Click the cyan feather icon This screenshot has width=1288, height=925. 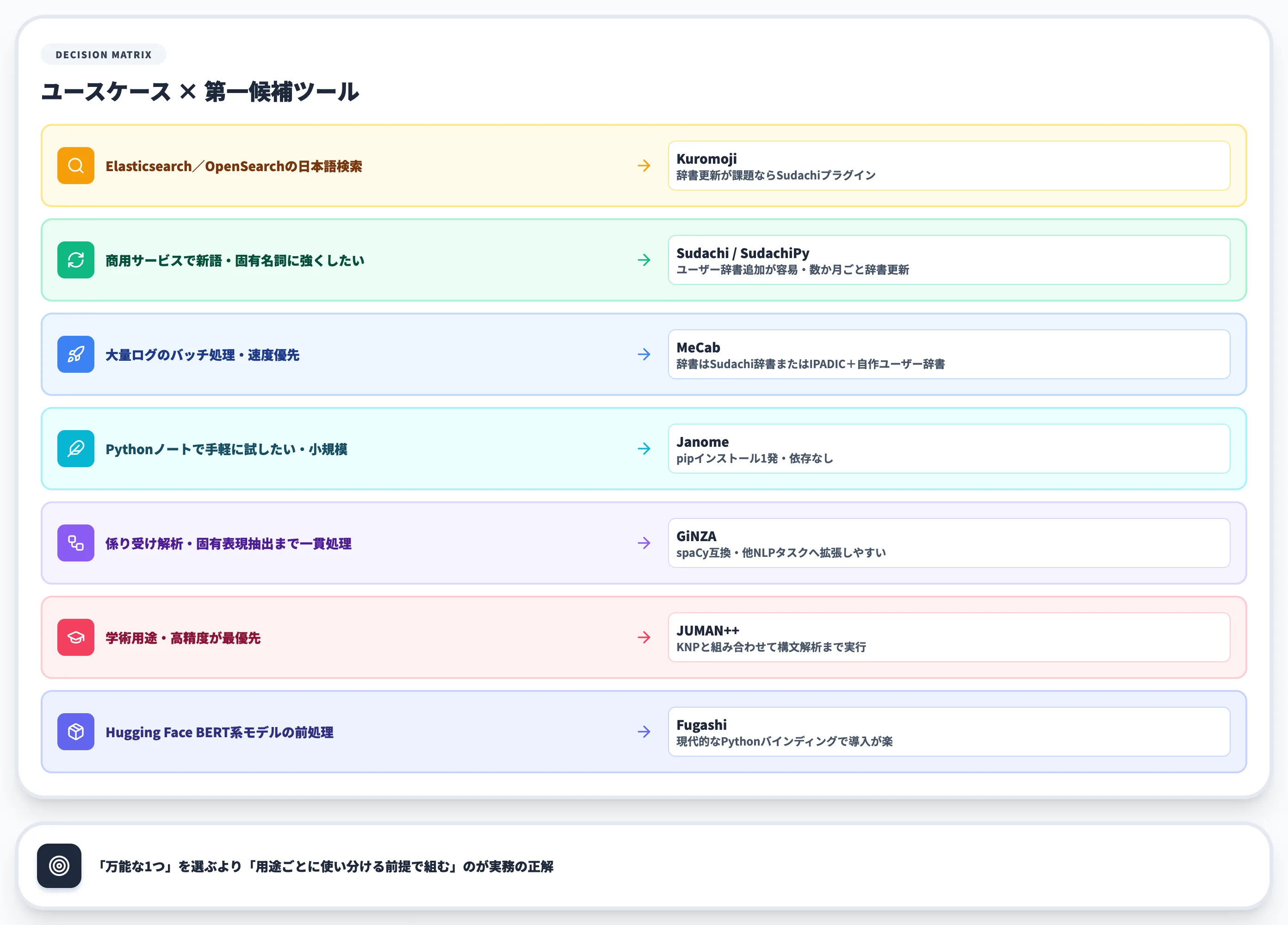(x=75, y=449)
